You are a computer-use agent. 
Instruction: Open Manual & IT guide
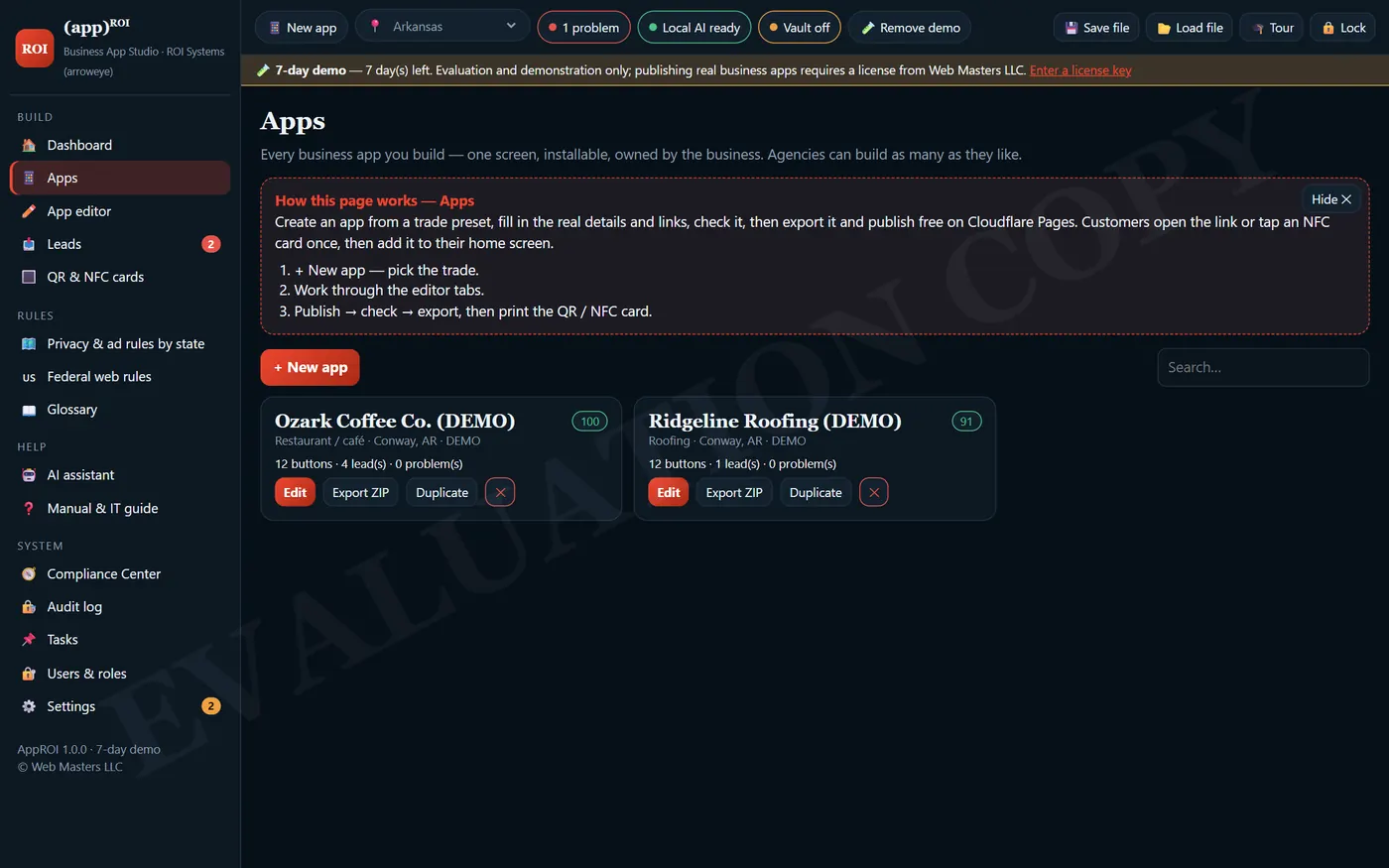[120, 508]
